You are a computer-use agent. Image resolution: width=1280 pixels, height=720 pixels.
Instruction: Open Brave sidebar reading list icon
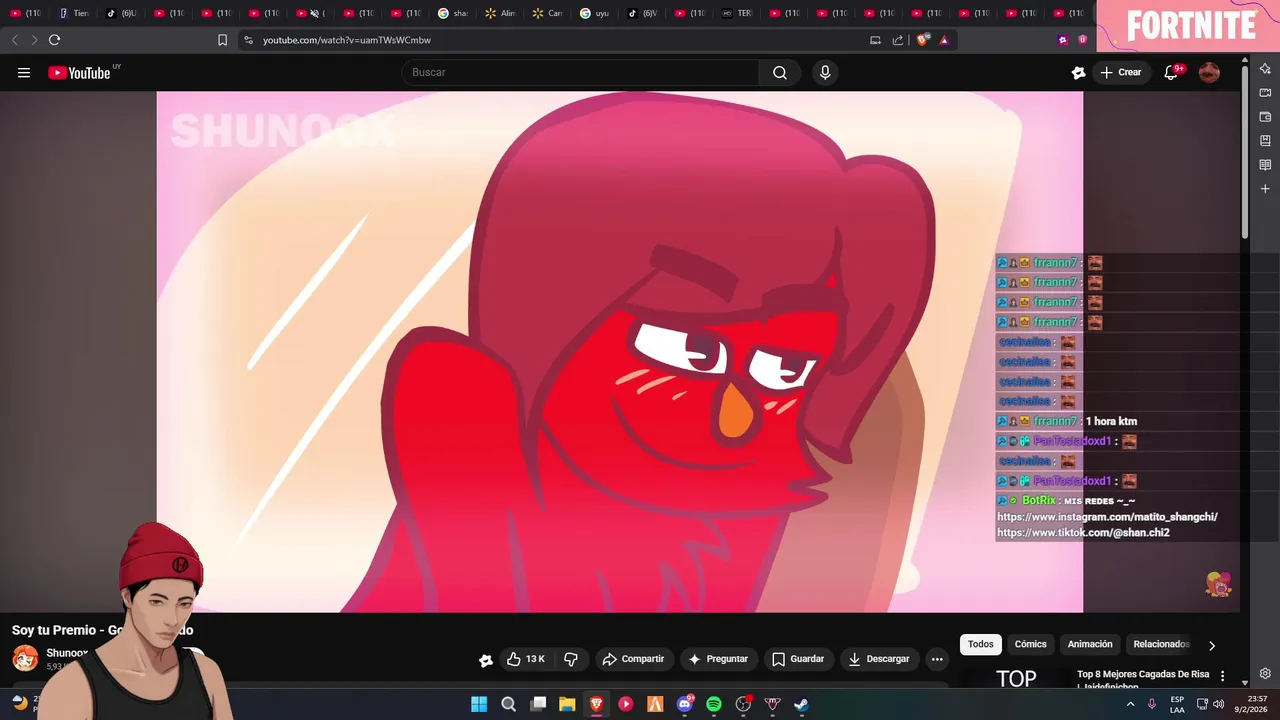(1265, 165)
